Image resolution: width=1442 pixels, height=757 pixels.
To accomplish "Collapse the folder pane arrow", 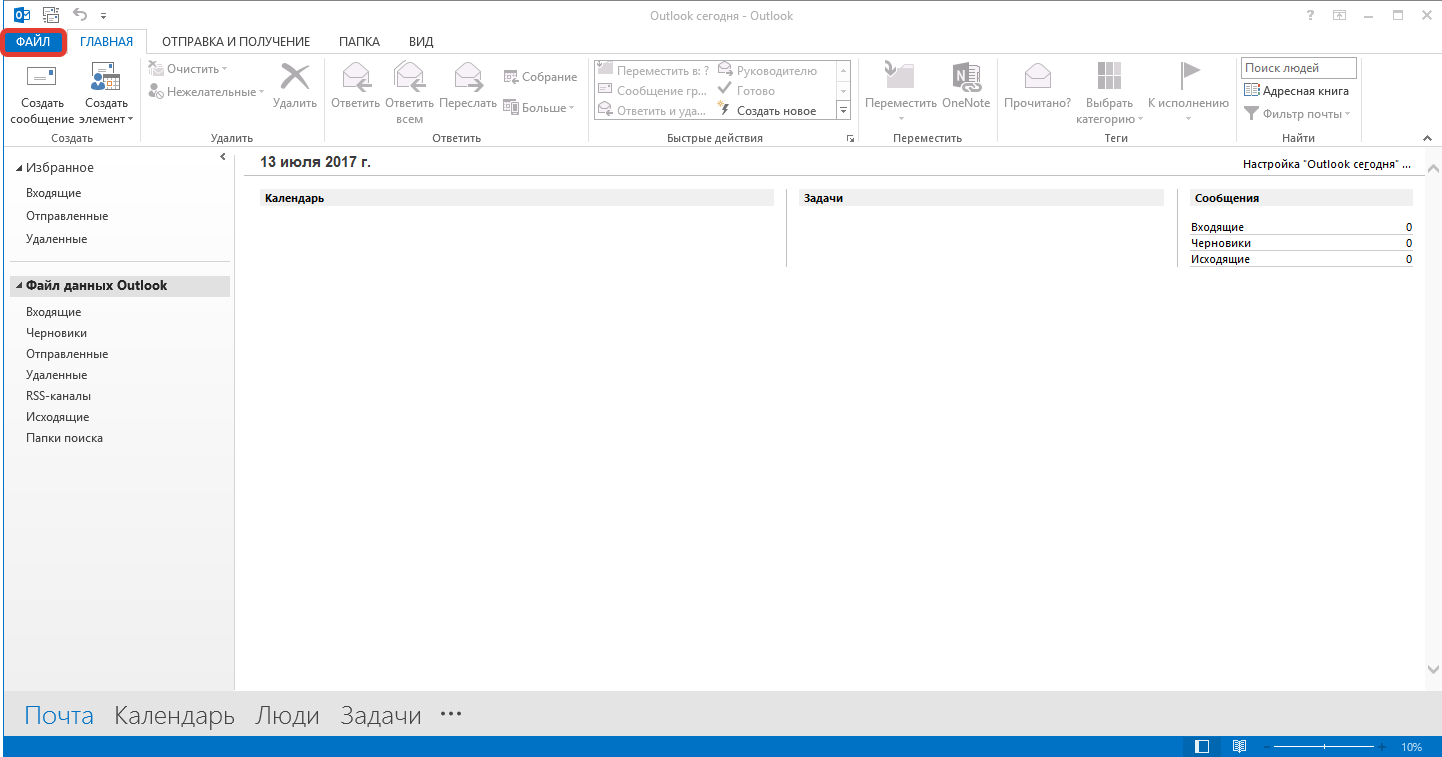I will coord(222,157).
